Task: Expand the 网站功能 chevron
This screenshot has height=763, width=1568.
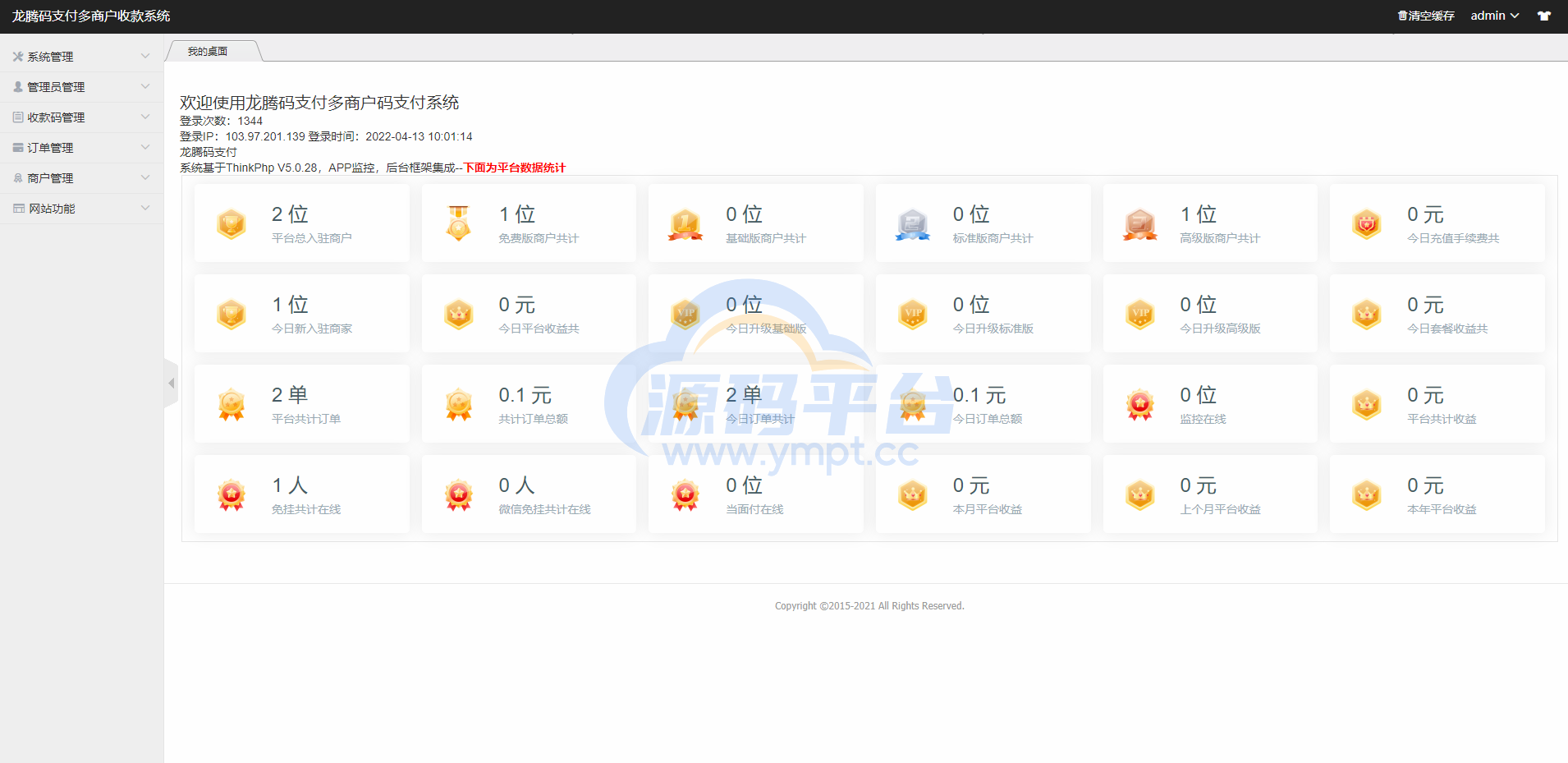Action: coord(145,208)
